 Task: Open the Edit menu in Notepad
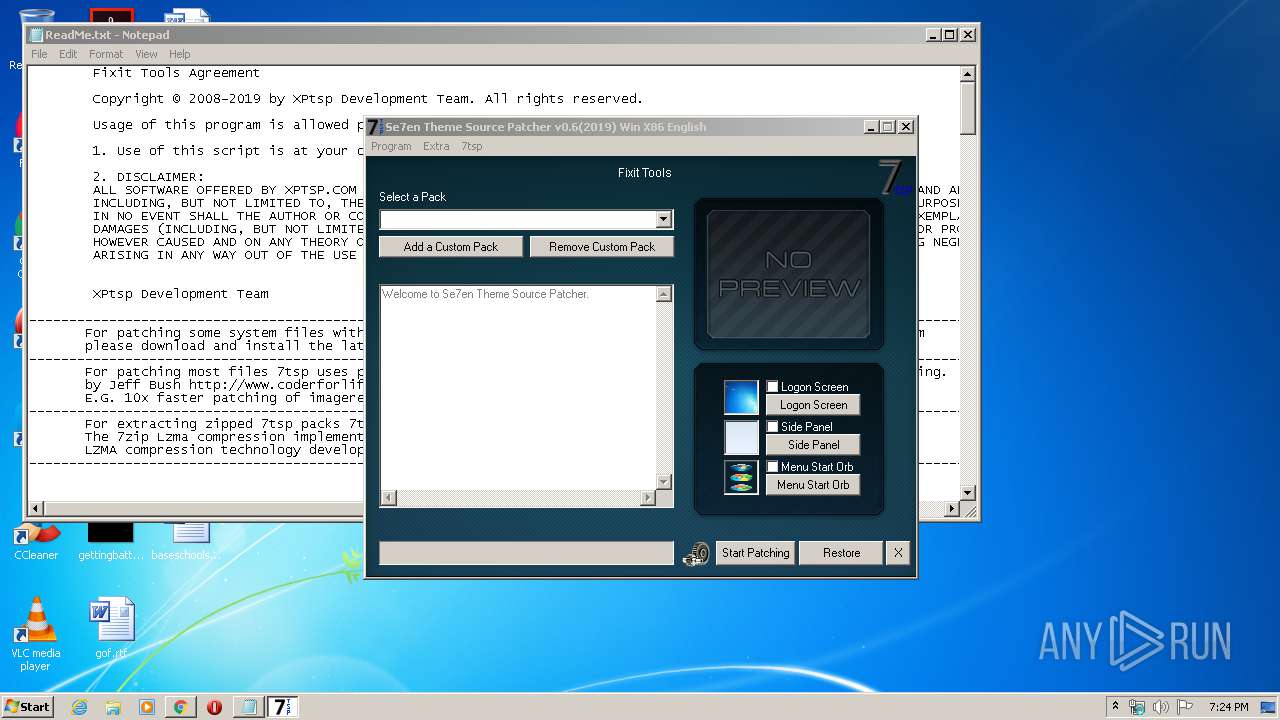coord(68,54)
